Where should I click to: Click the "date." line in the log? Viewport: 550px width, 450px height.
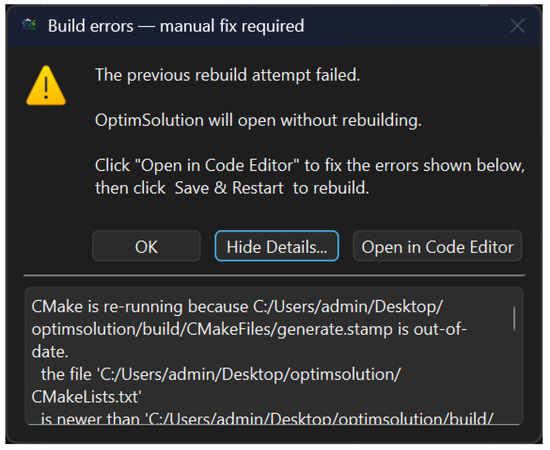click(x=50, y=352)
